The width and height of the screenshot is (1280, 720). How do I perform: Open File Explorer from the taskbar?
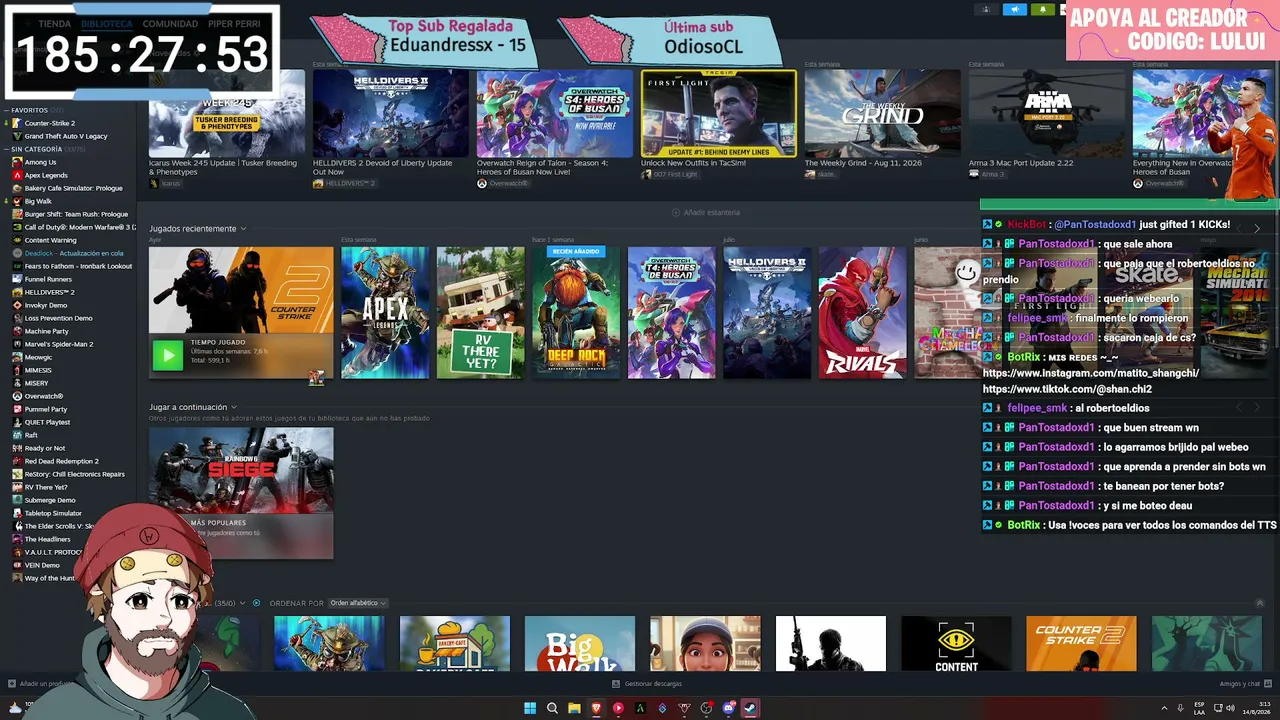(x=574, y=708)
